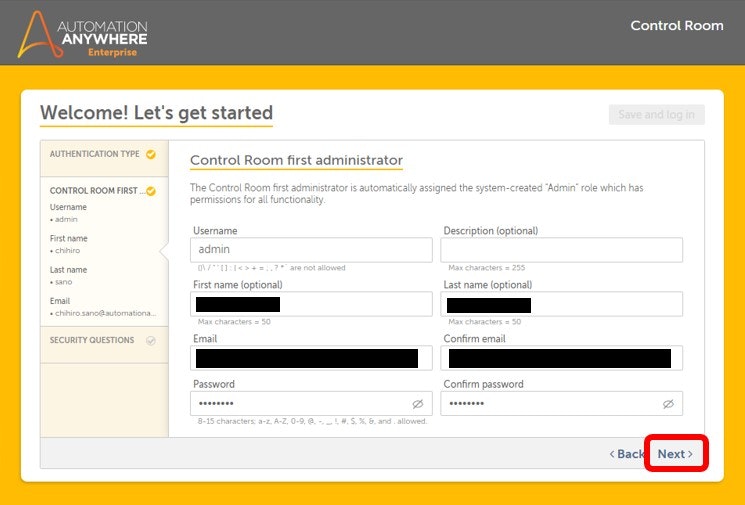This screenshot has width=745, height=505.
Task: Click the Save and log in button
Action: point(657,114)
